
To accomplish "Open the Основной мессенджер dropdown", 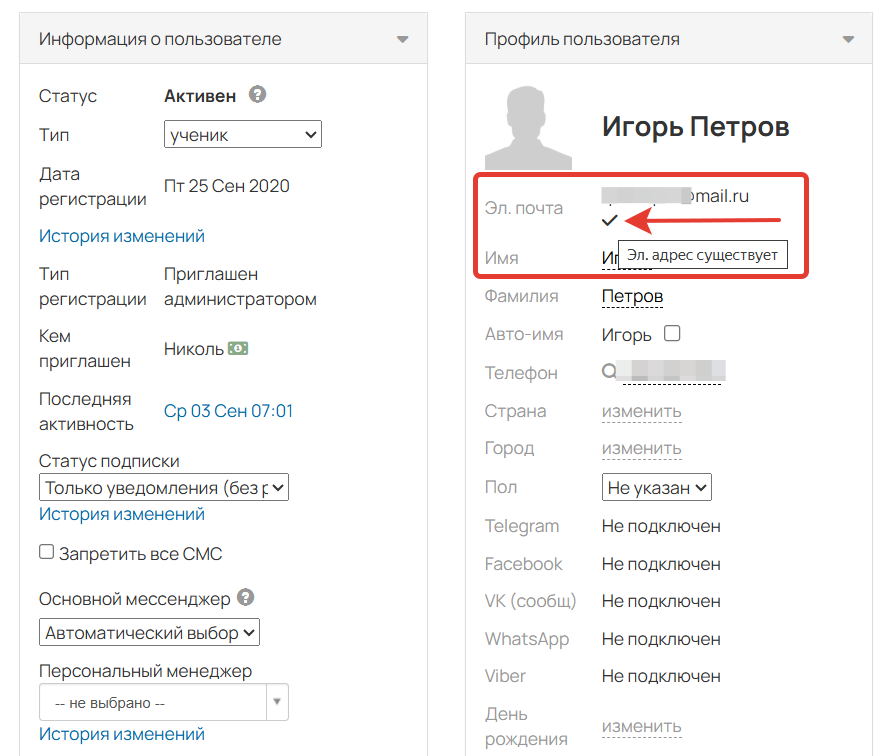I will tap(151, 633).
